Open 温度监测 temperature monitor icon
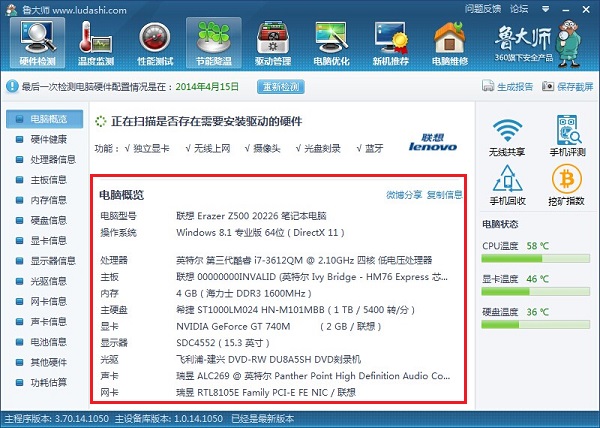This screenshot has width=600, height=428. pos(98,40)
